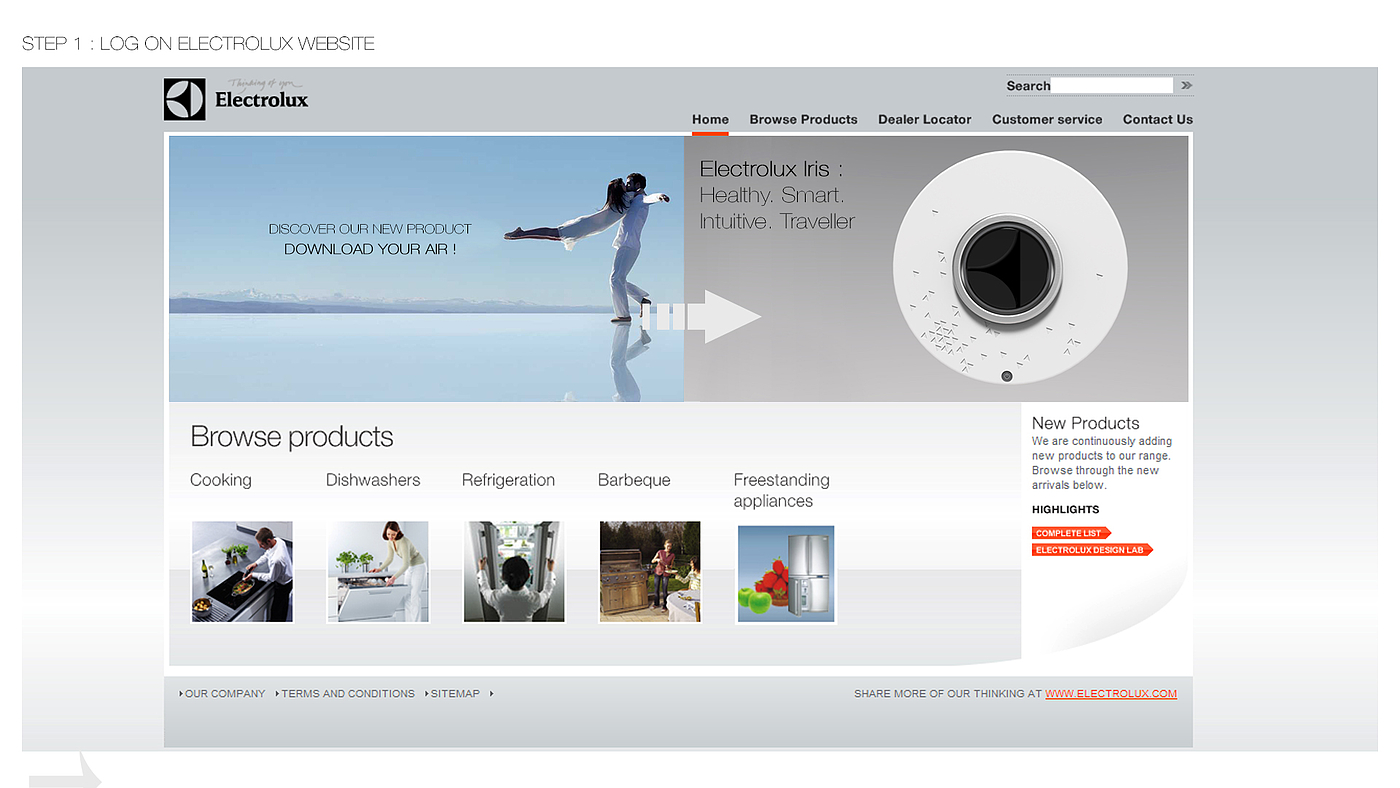
Task: Open the Refrigeration category link
Action: click(508, 480)
